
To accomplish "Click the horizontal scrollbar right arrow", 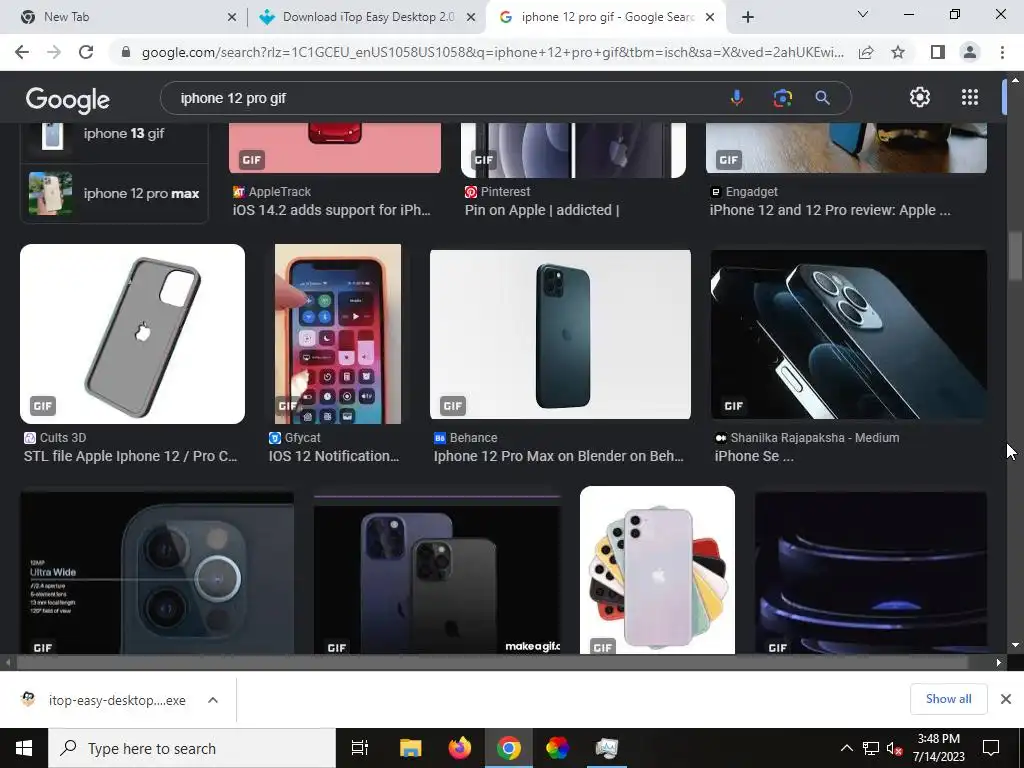I will [999, 662].
